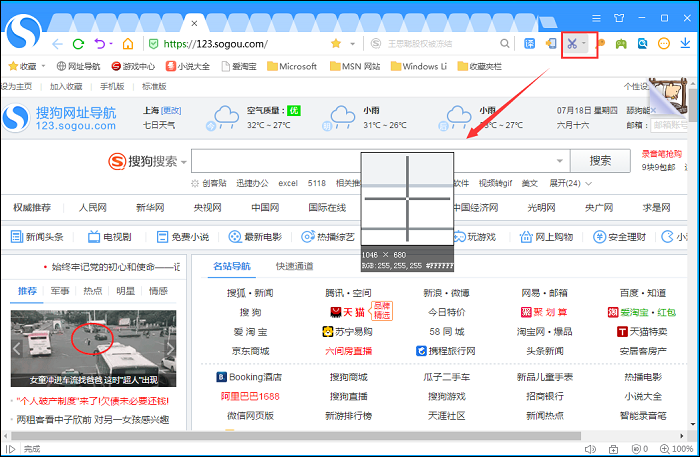Viewport: 700px width, 457px height.
Task: Reload the page with refresh icon
Action: 79,44
